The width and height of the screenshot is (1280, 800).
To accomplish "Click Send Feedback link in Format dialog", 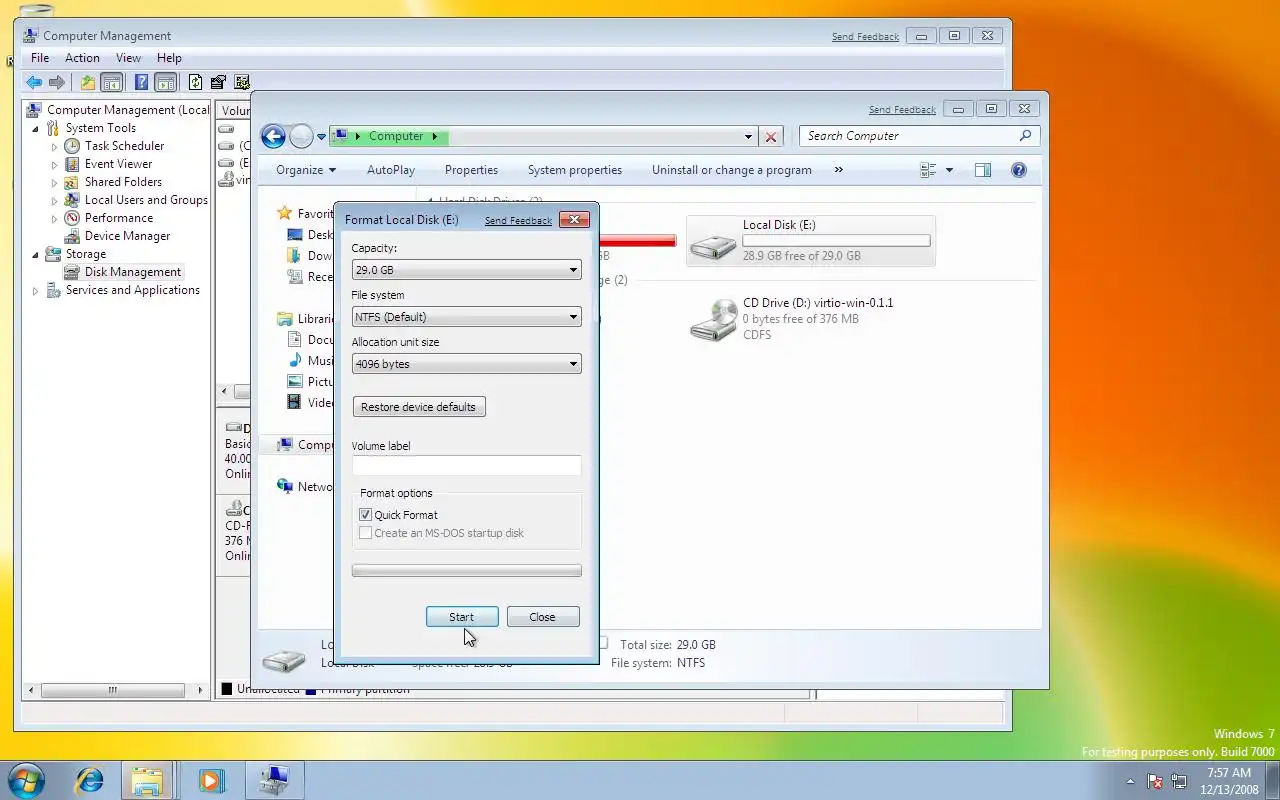I will [518, 220].
